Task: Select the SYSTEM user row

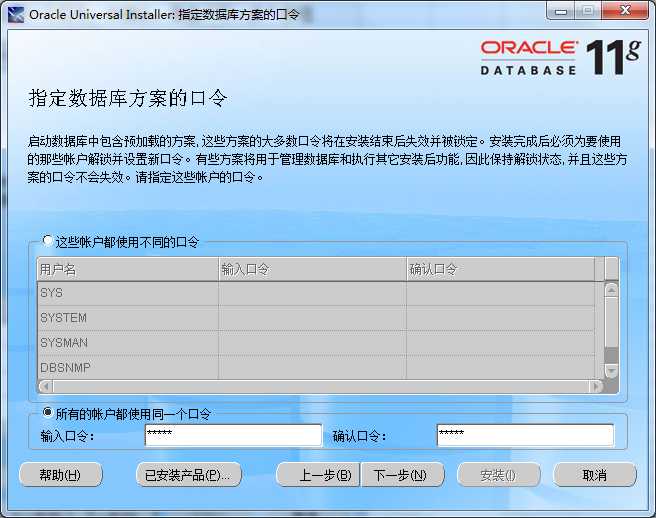Action: (316, 318)
